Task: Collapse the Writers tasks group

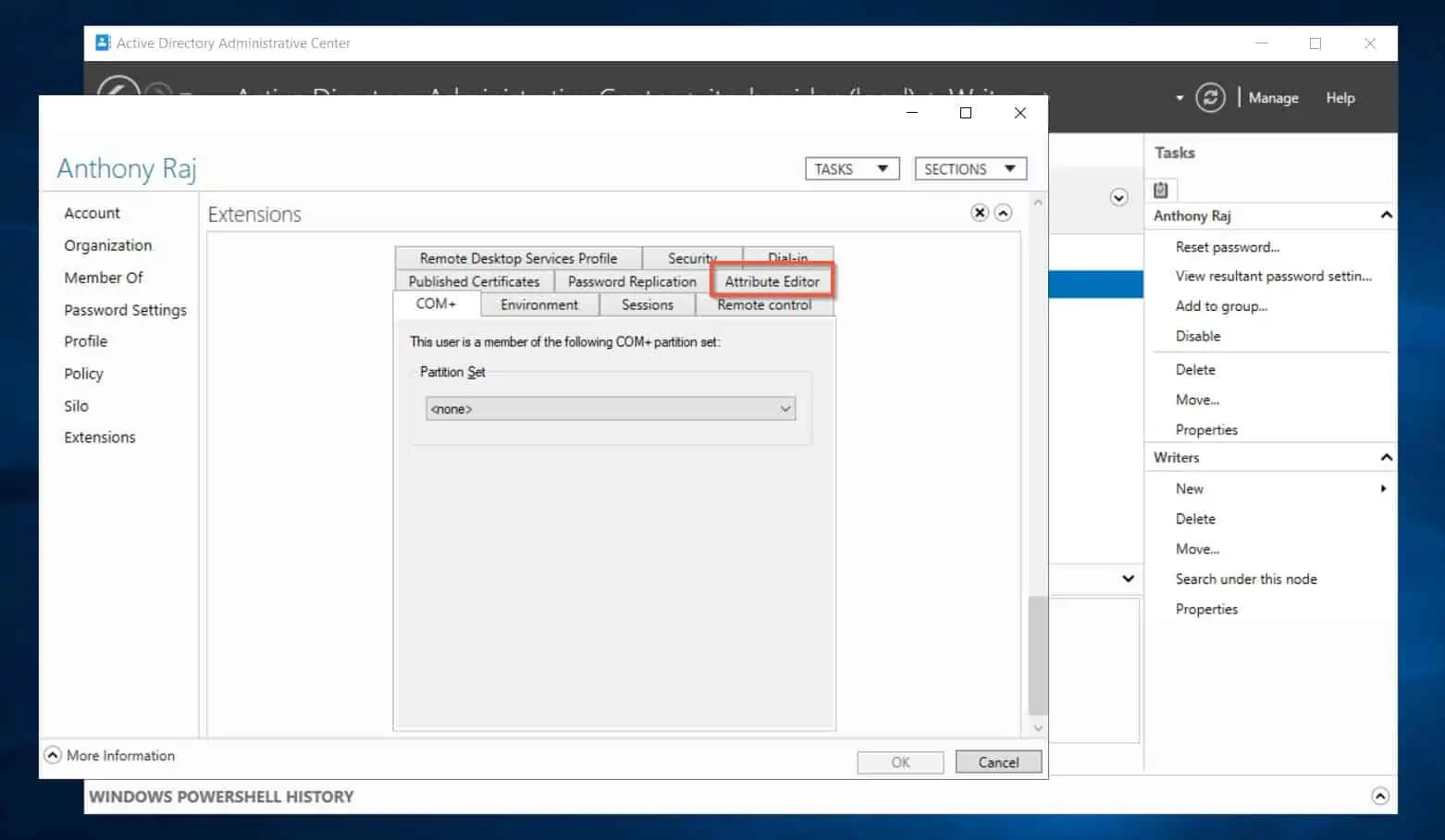Action: tap(1386, 457)
